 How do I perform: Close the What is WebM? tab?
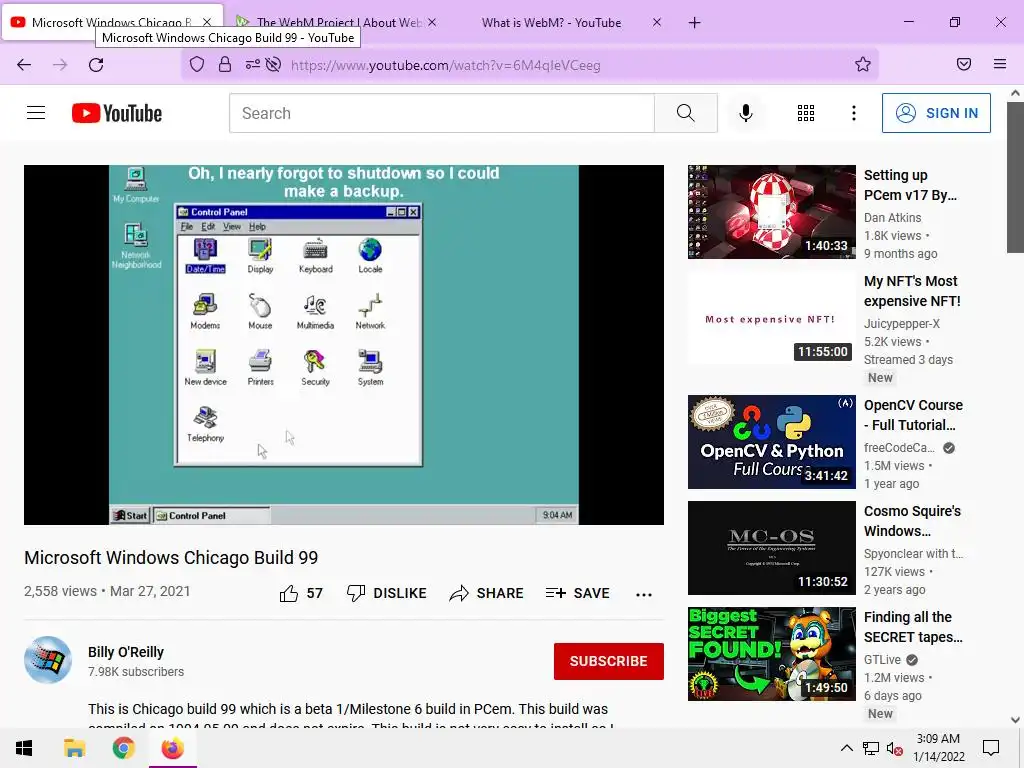(x=657, y=23)
